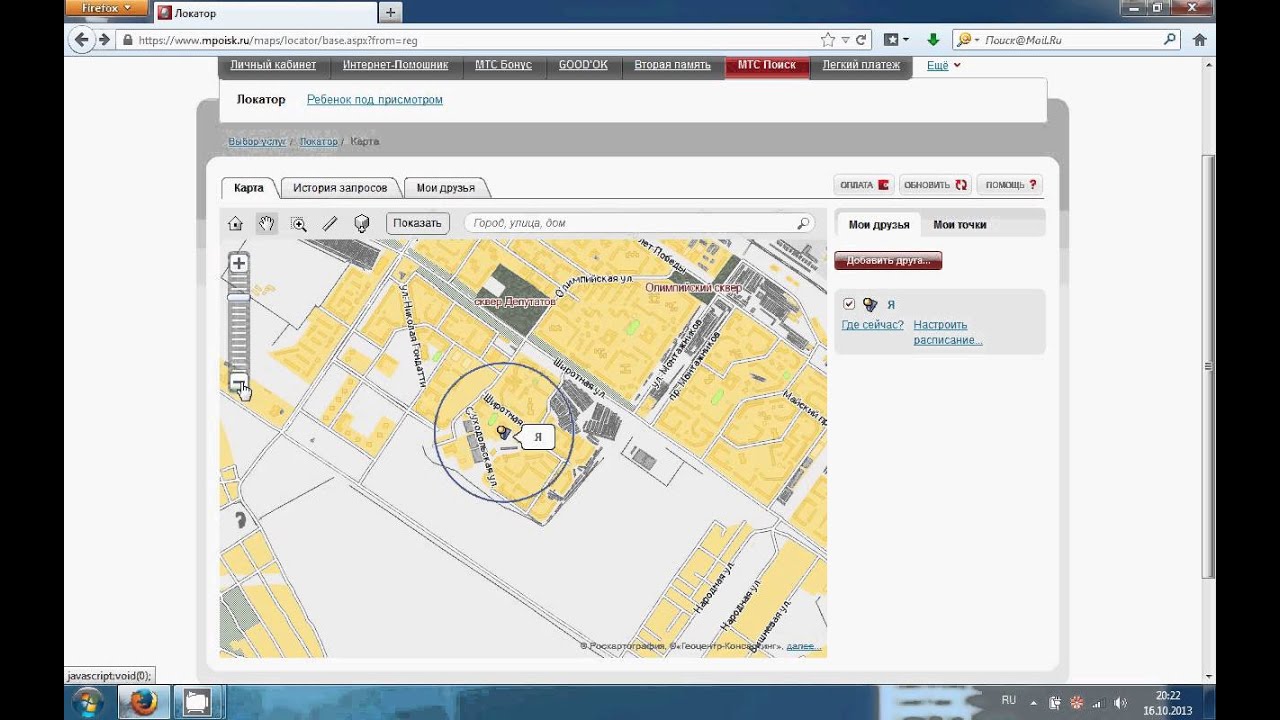Click the browser forward arrow

pyautogui.click(x=104, y=40)
